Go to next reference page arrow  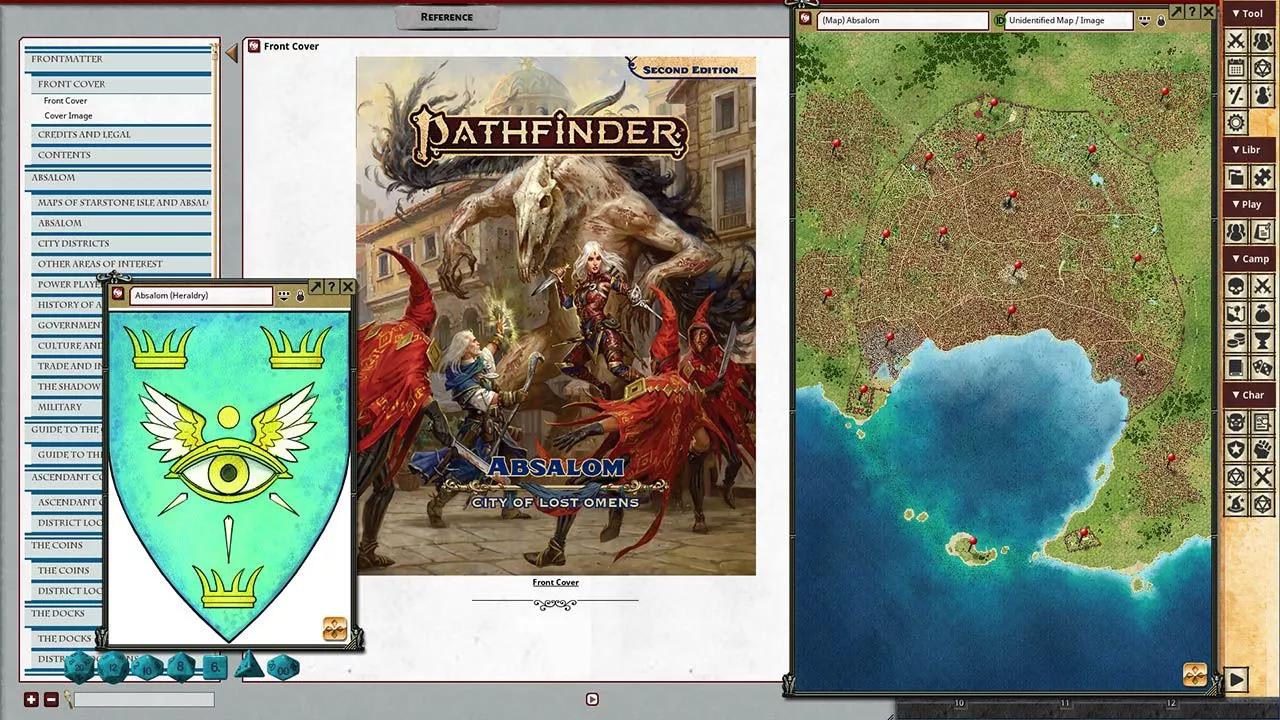592,699
